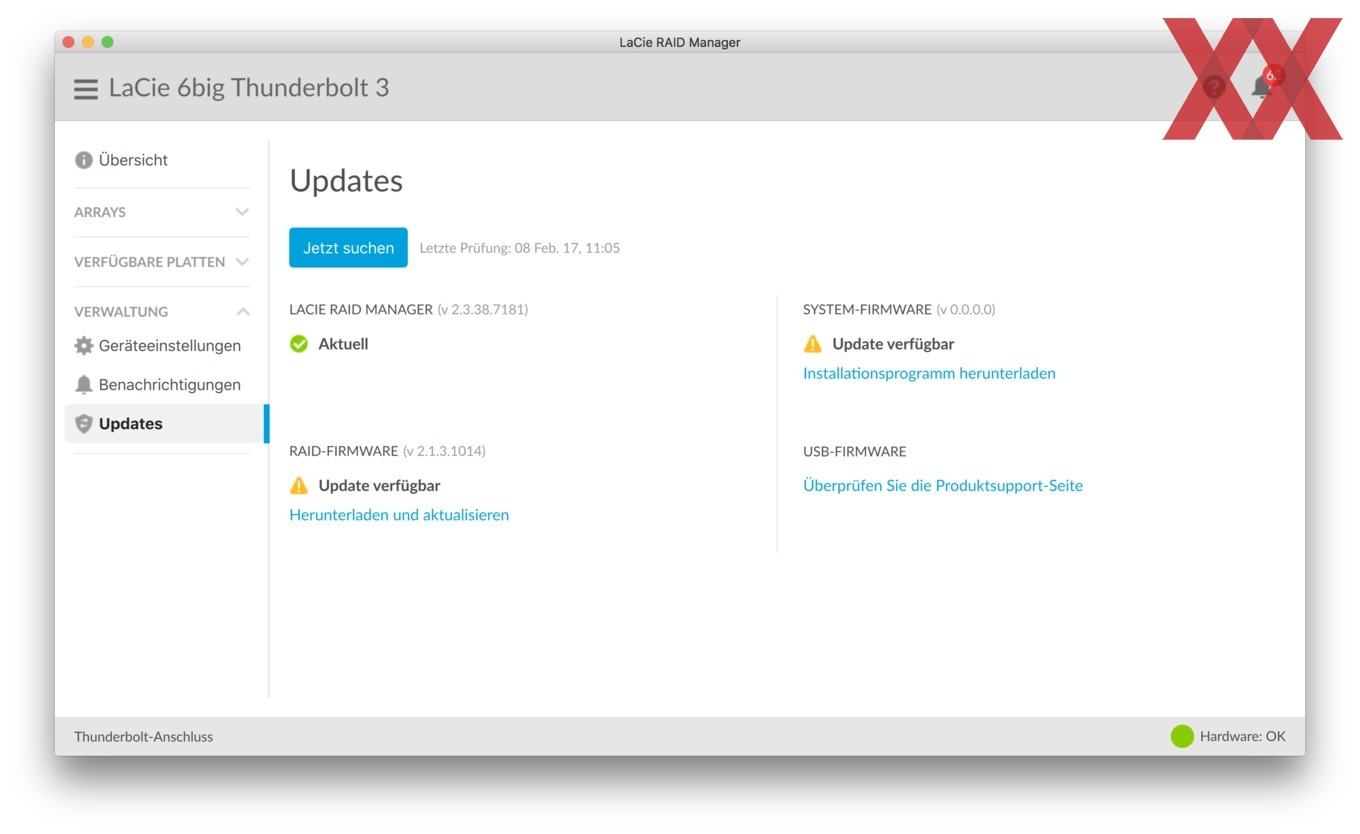The width and height of the screenshot is (1360, 834).
Task: Click the green Aktuell checkmark icon
Action: (298, 344)
